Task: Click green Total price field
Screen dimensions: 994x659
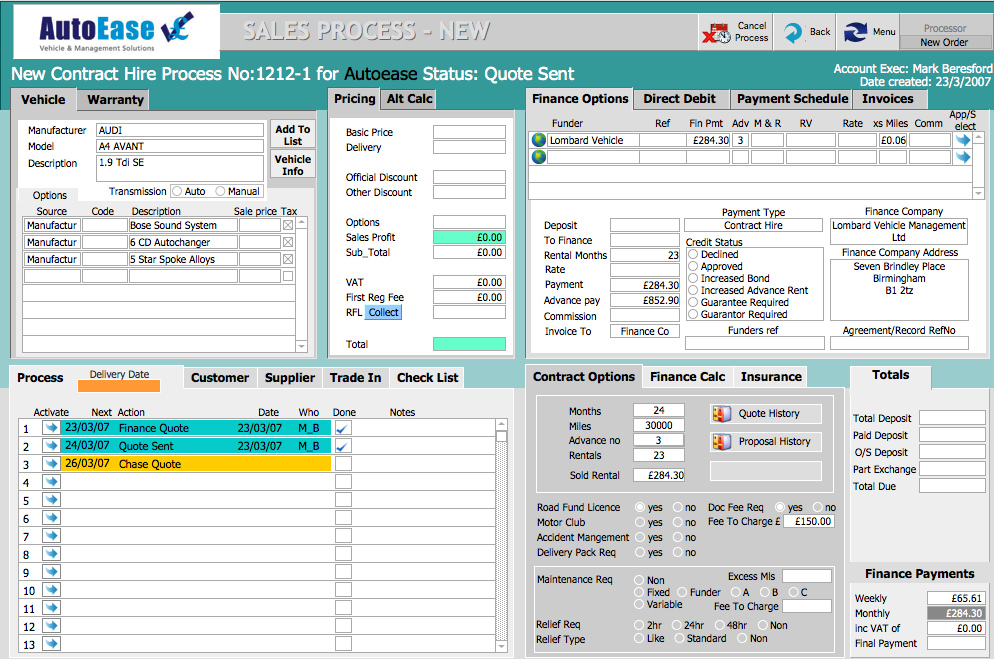Action: click(468, 344)
